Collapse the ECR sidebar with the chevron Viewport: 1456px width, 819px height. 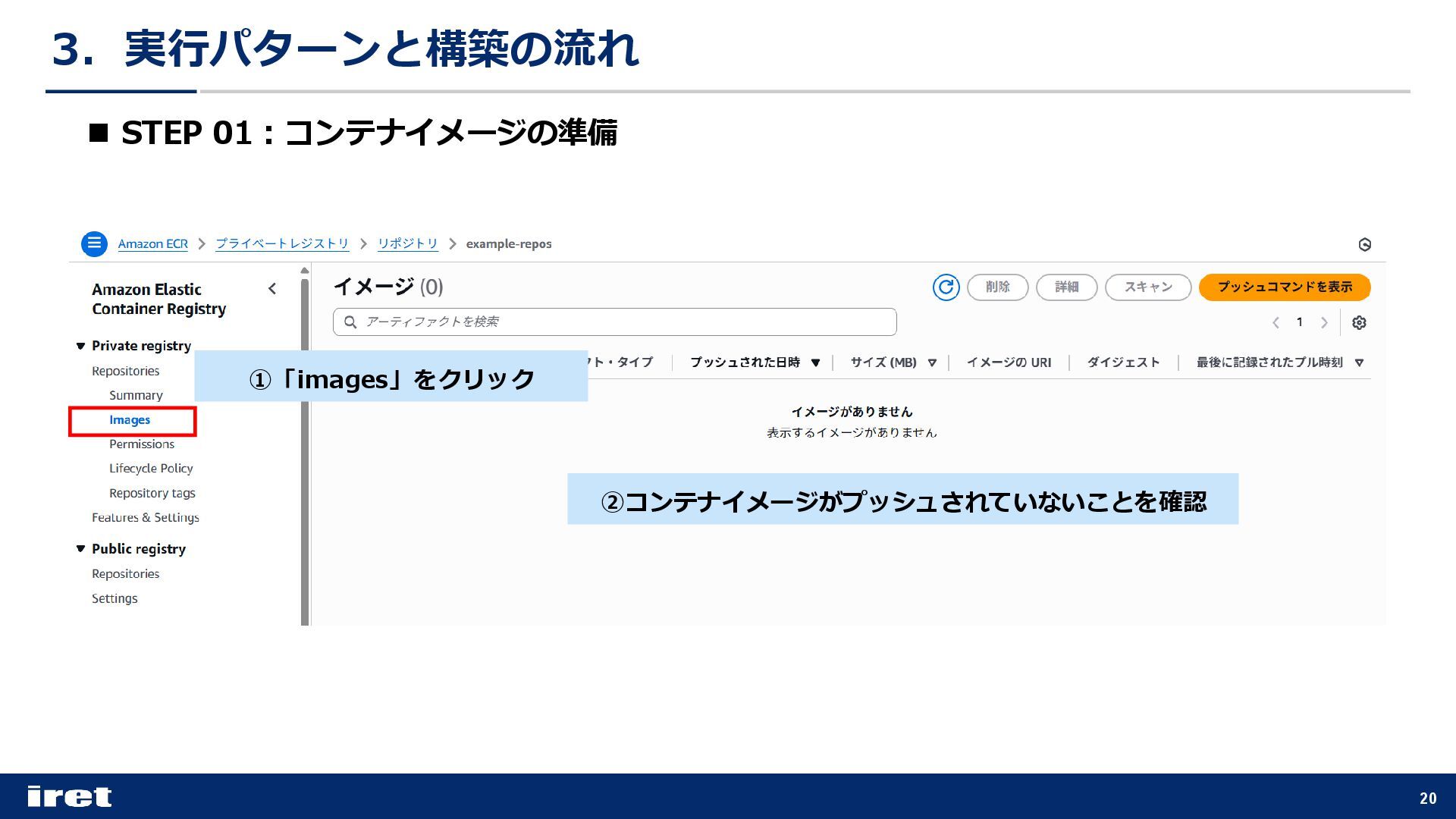[x=272, y=288]
